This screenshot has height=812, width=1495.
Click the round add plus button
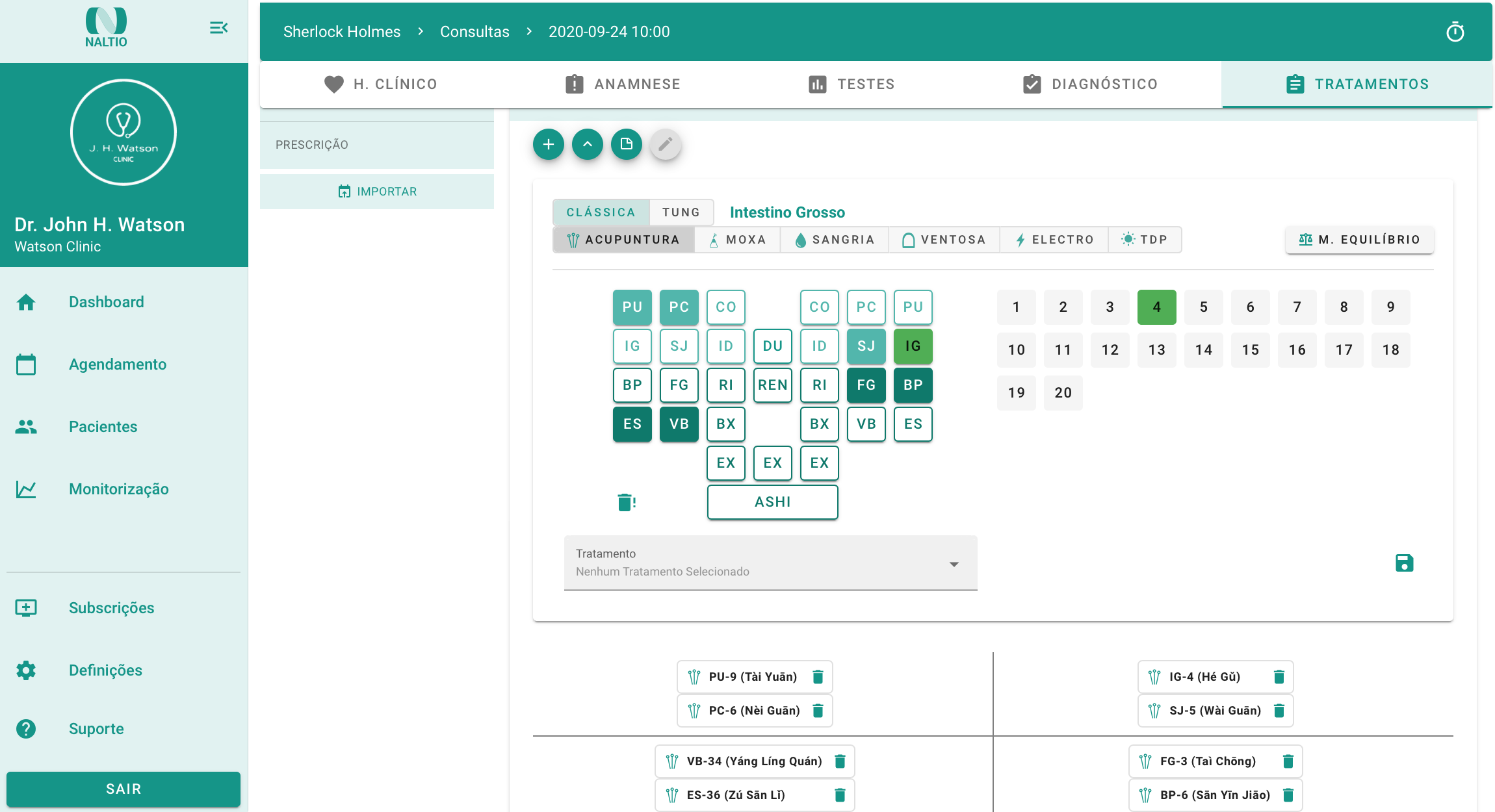click(x=548, y=144)
